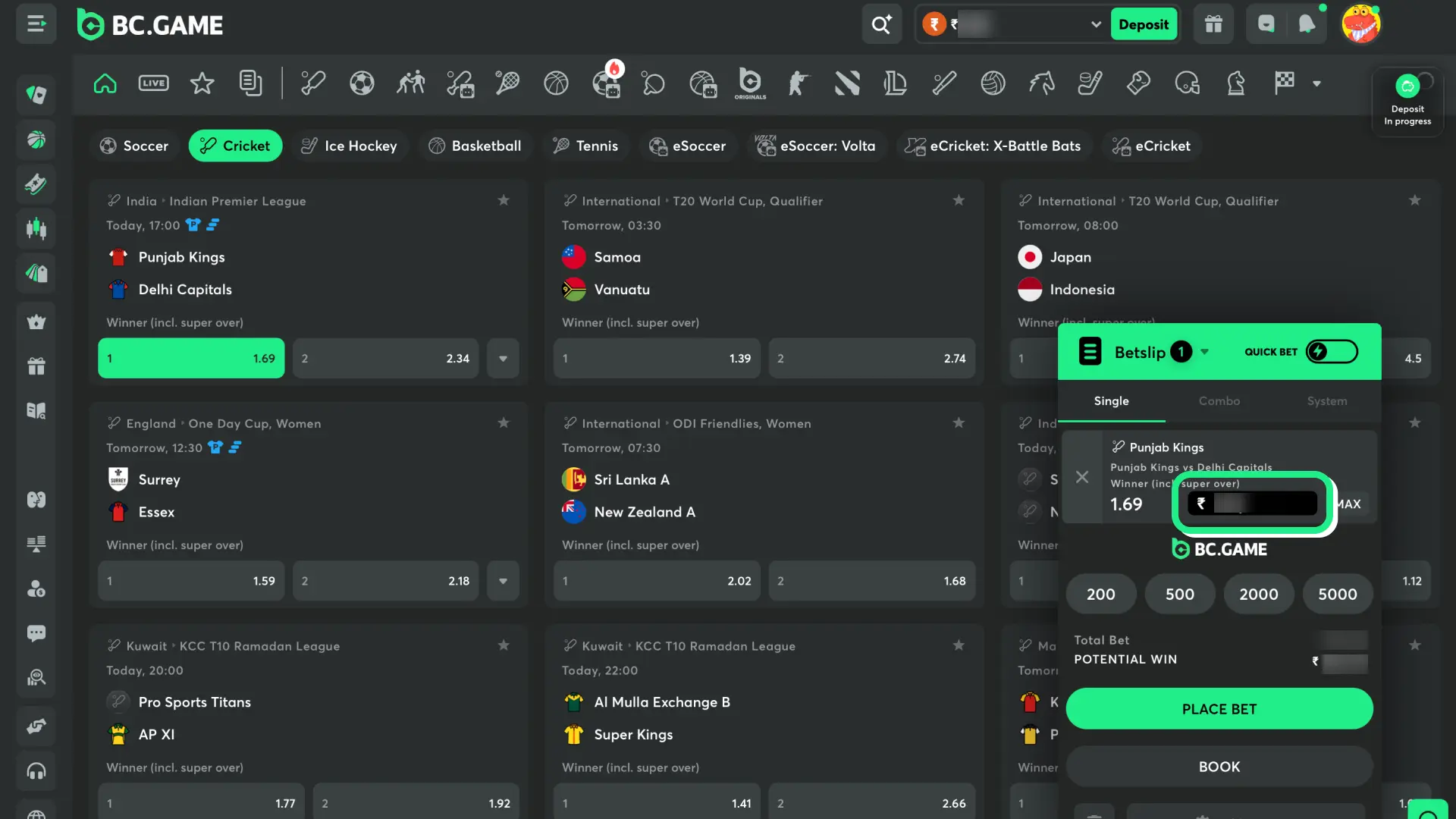Select horse racing icon
Image resolution: width=1456 pixels, height=819 pixels.
click(x=1041, y=83)
